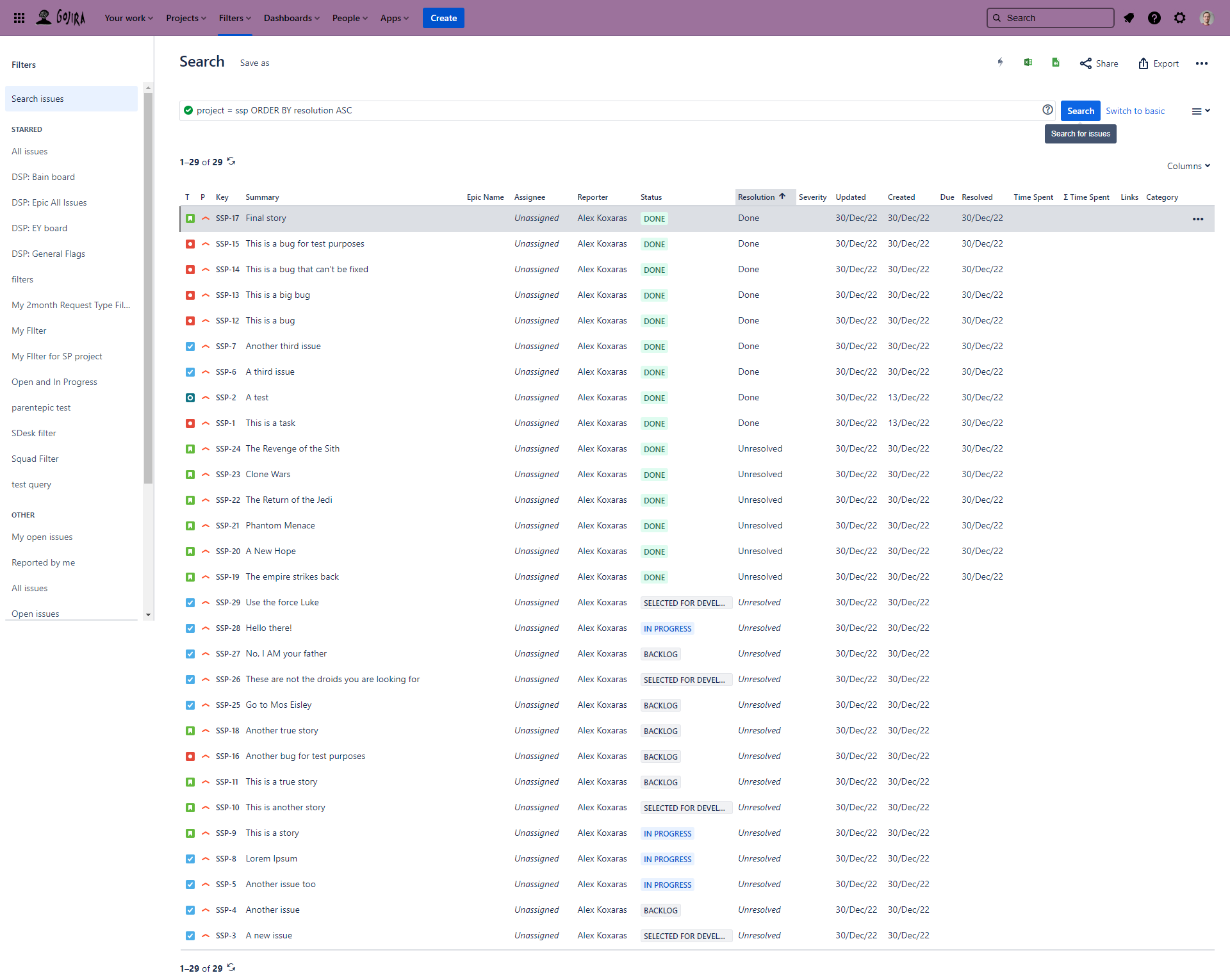Click Search button to run JQL query
This screenshot has height=980, width=1230.
[1080, 110]
